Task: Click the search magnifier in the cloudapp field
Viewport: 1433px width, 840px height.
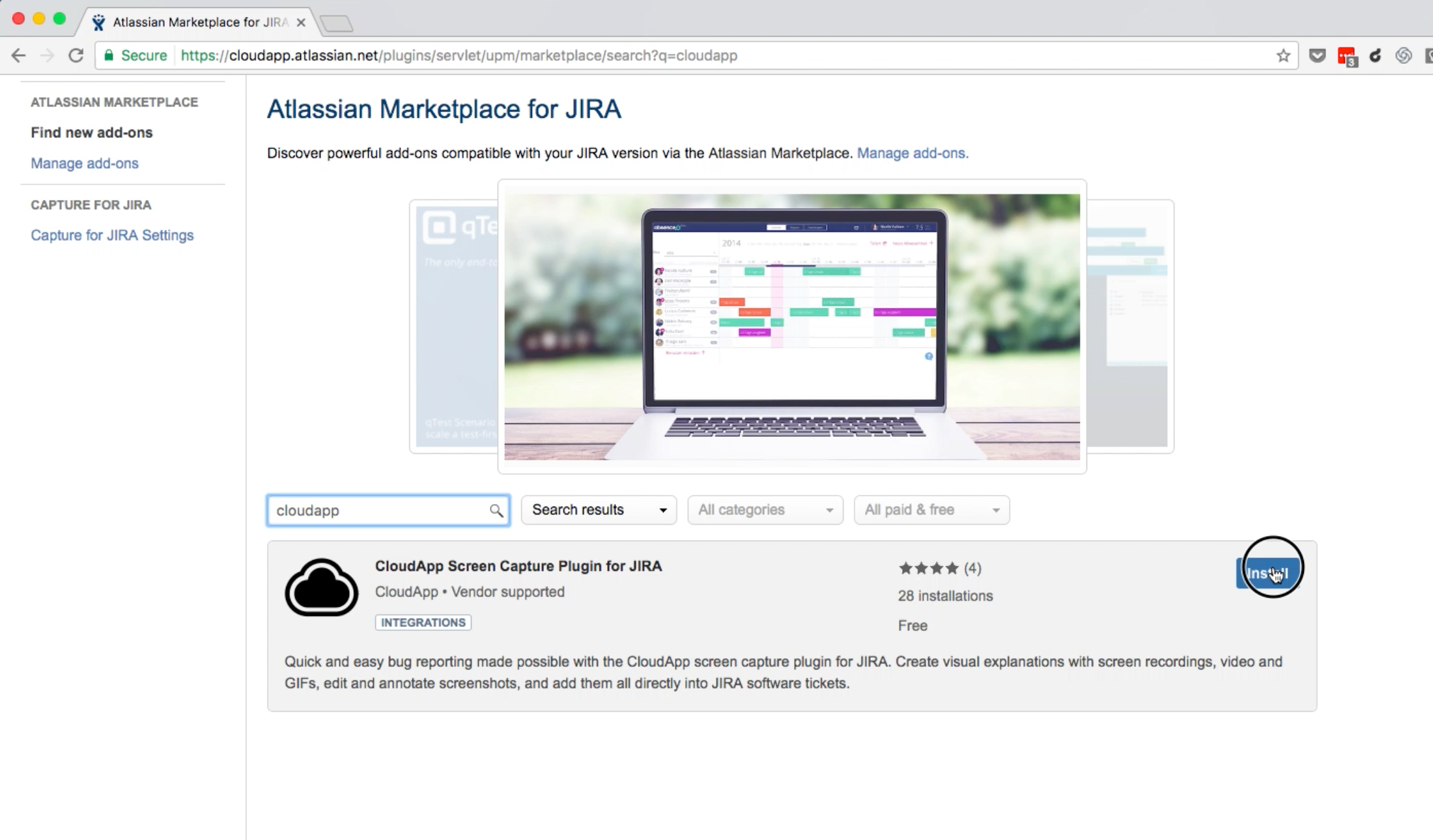Action: (x=496, y=511)
